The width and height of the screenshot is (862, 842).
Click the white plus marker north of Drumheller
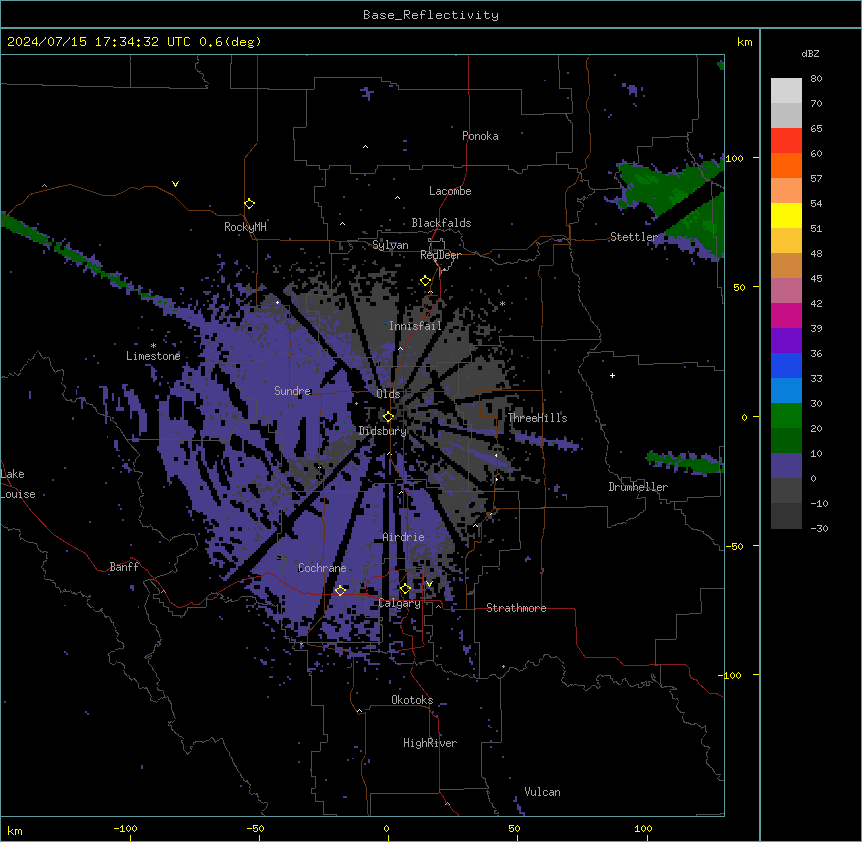[612, 375]
